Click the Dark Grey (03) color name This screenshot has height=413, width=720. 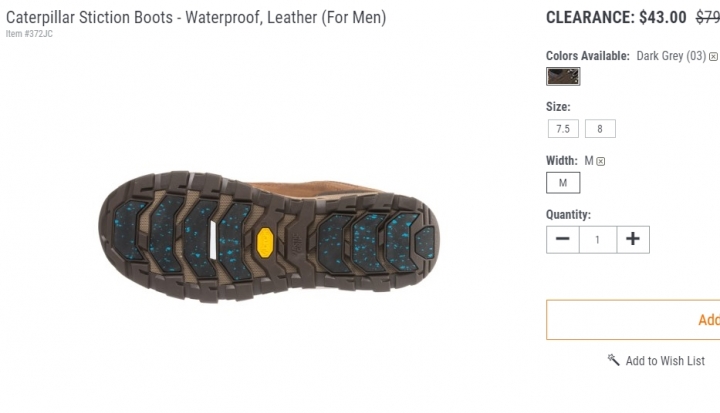671,56
